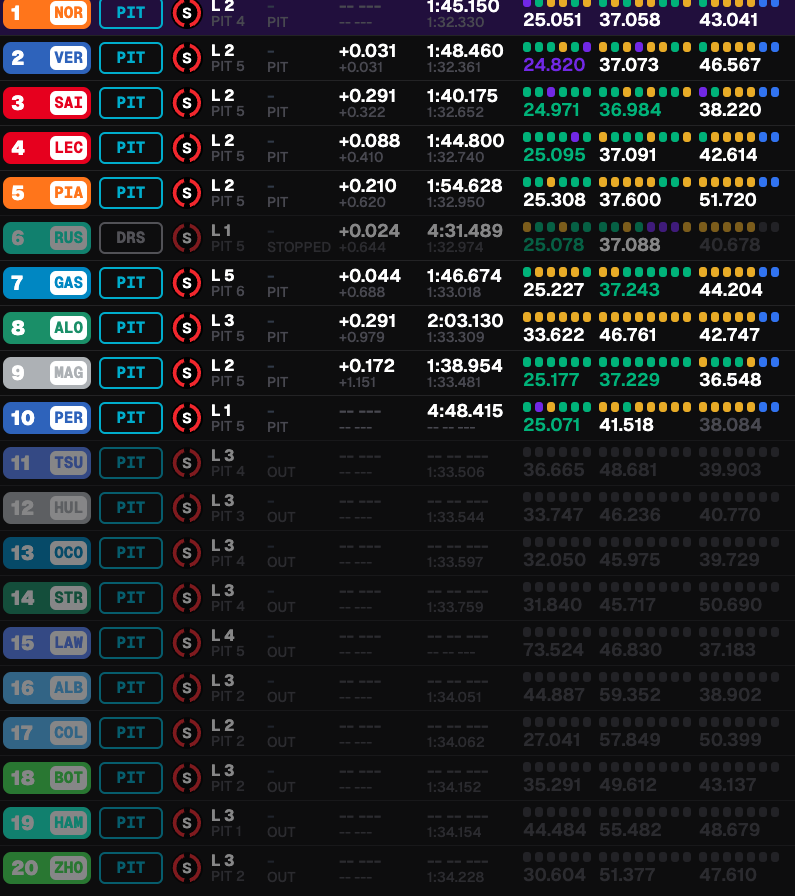Click Sainz's green 36.984 sector time
The height and width of the screenshot is (896, 795).
(x=630, y=110)
